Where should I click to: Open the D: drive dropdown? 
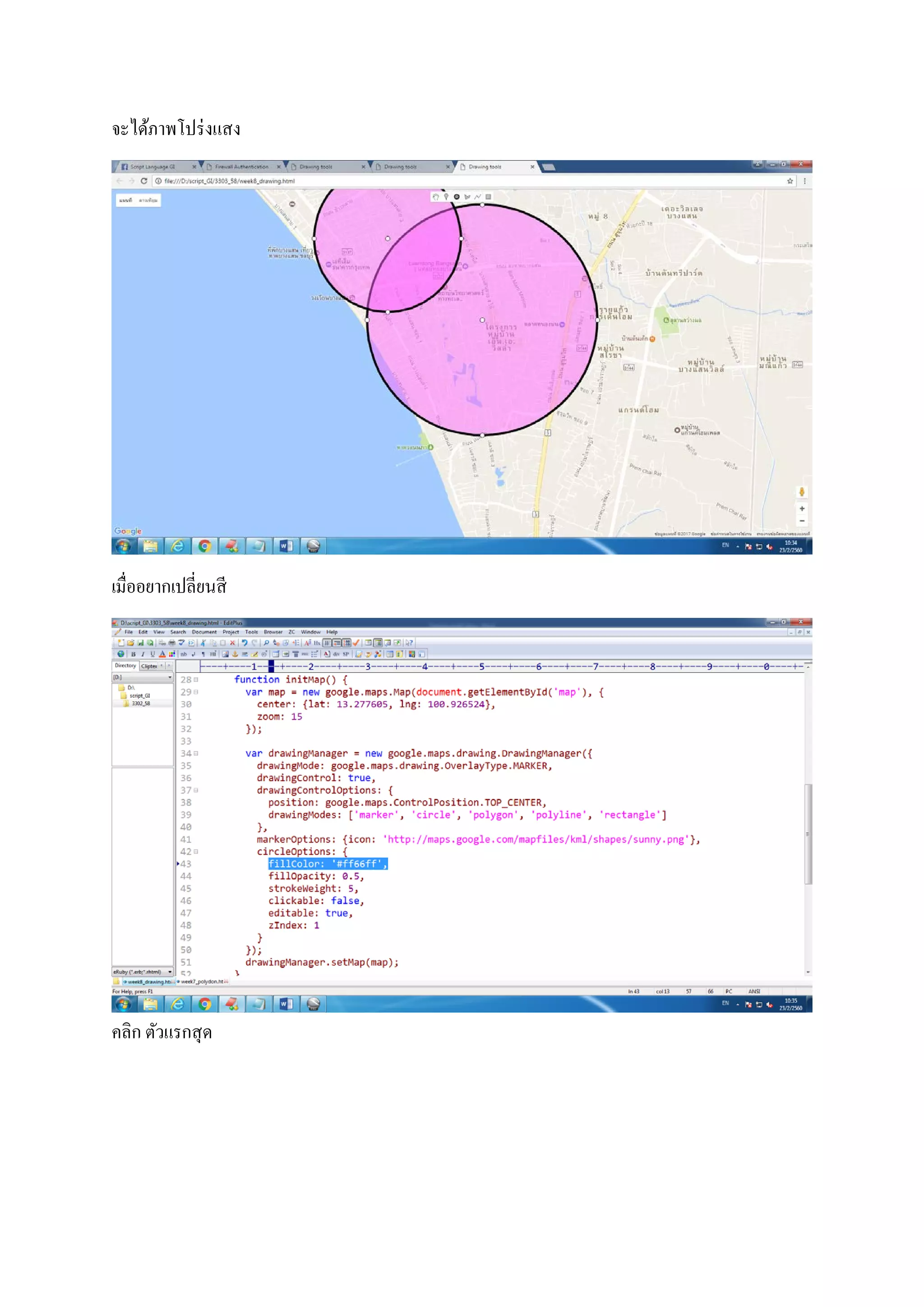[170, 677]
